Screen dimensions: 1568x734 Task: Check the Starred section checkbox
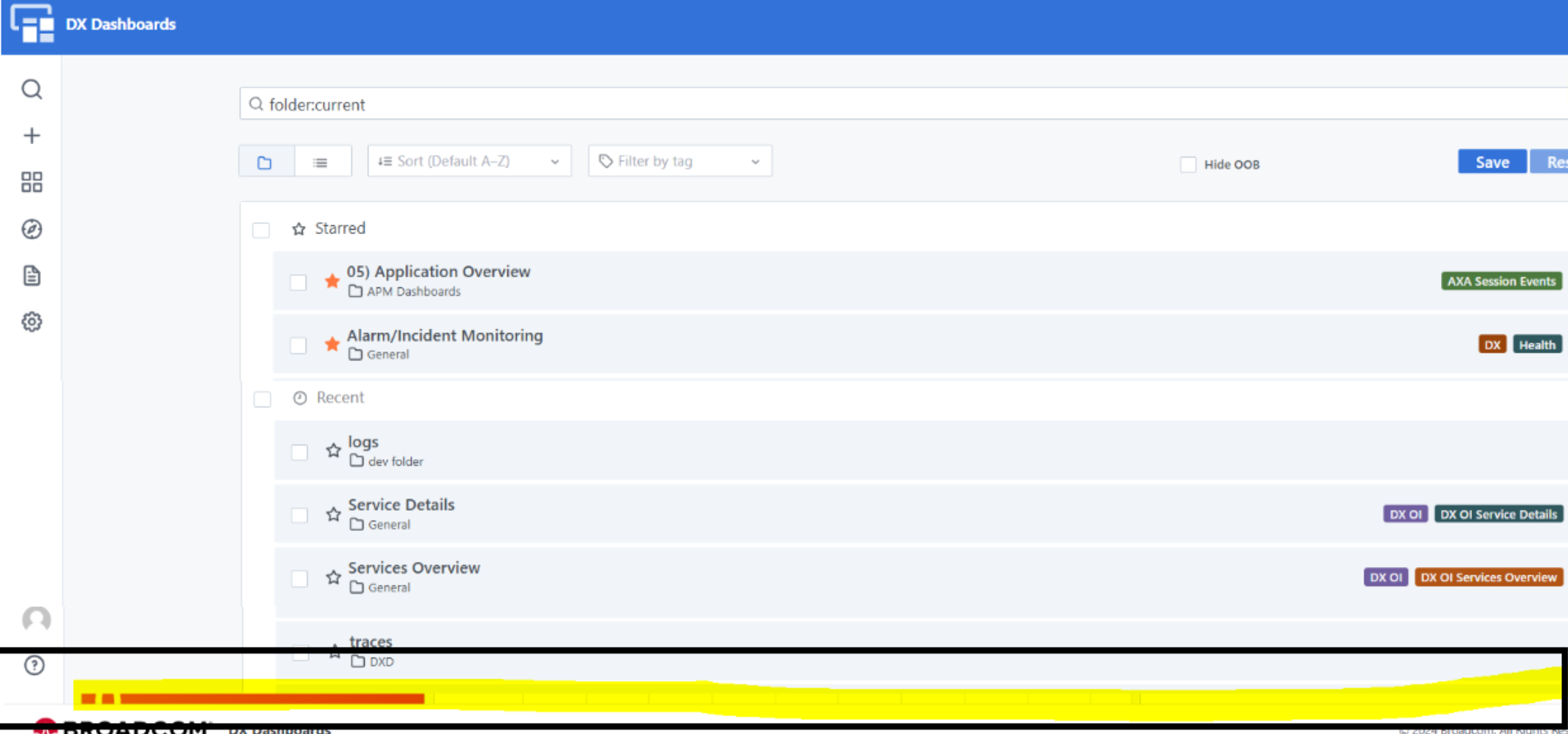coord(261,230)
